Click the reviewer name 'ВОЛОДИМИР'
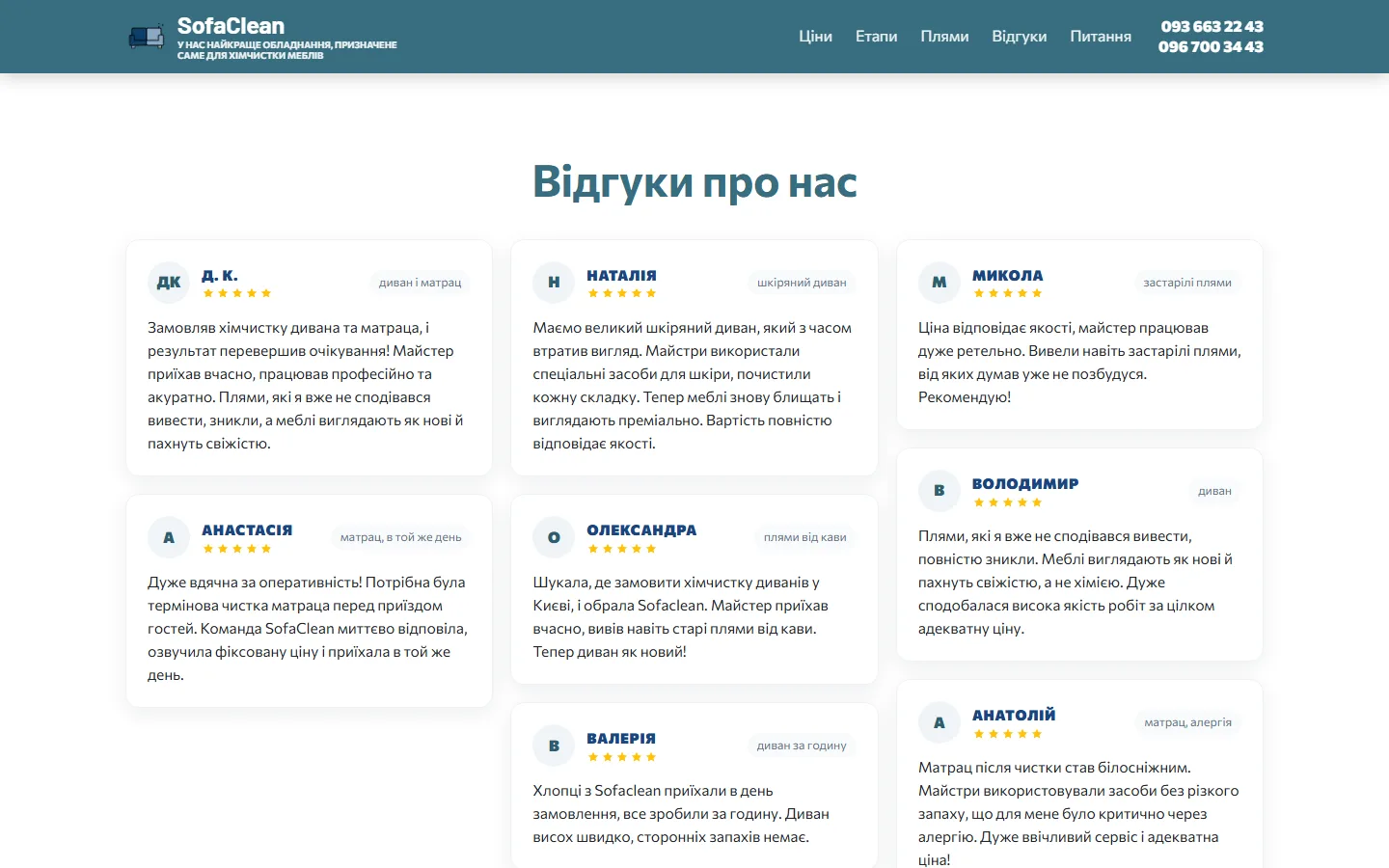 point(1025,484)
